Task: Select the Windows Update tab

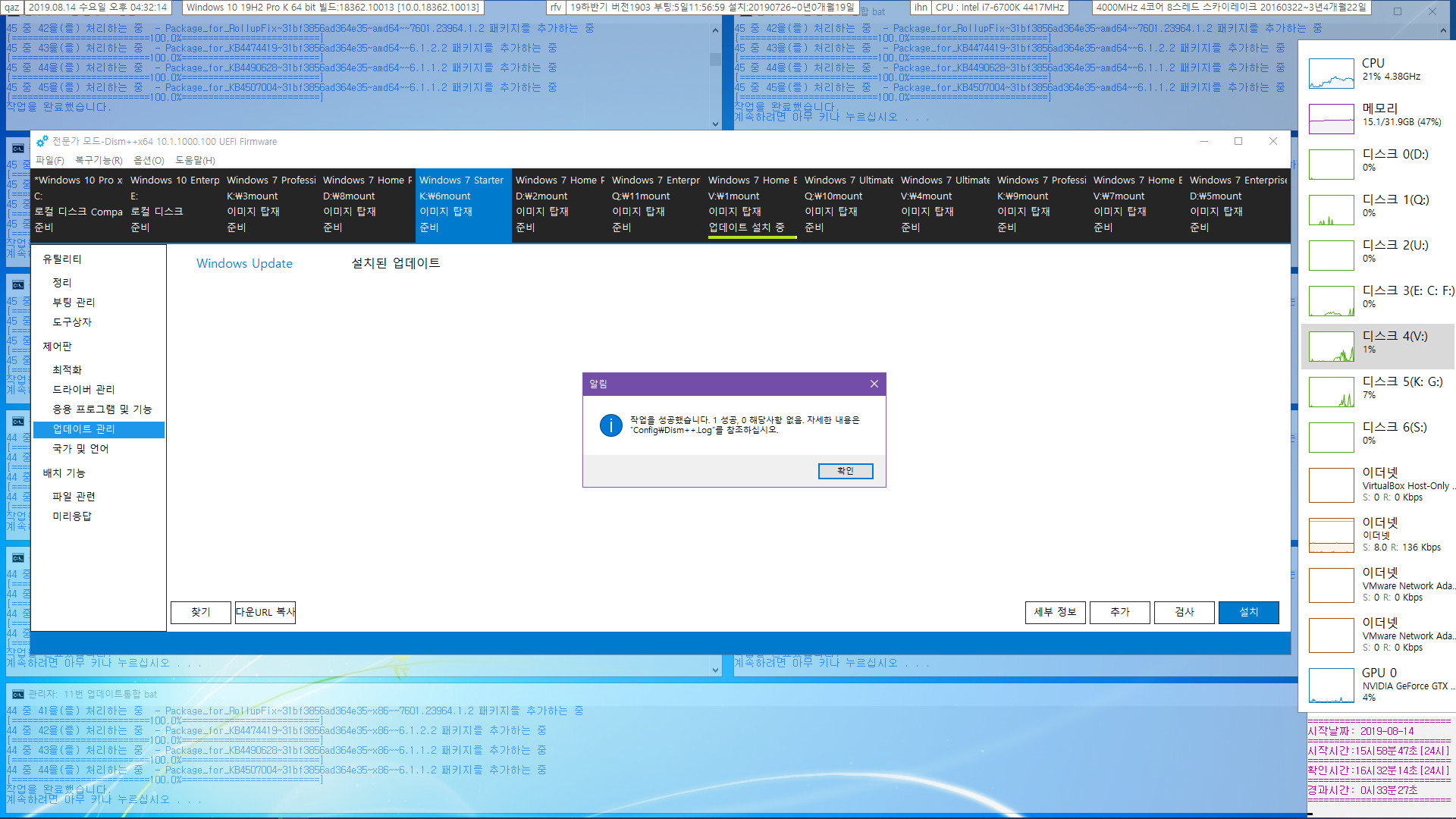Action: point(244,263)
